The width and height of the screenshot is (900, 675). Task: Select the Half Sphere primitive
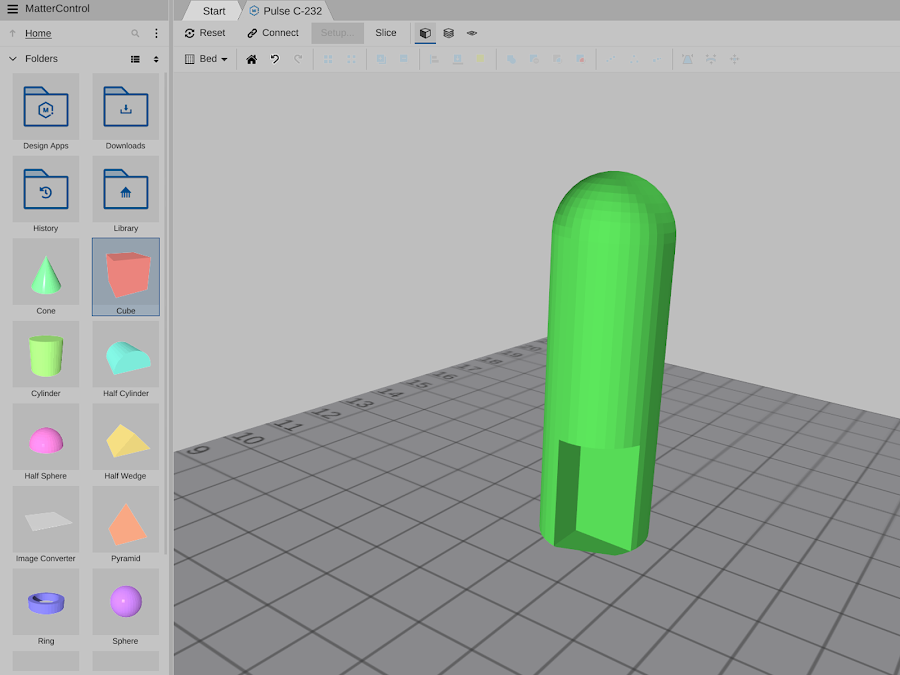[x=46, y=443]
